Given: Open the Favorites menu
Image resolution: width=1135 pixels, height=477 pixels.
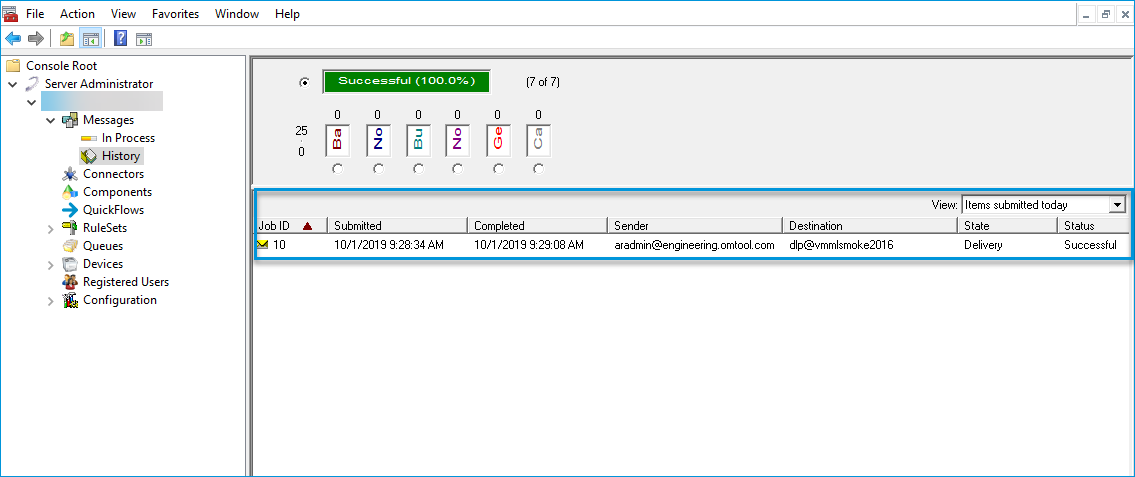Looking at the screenshot, I should 175,14.
